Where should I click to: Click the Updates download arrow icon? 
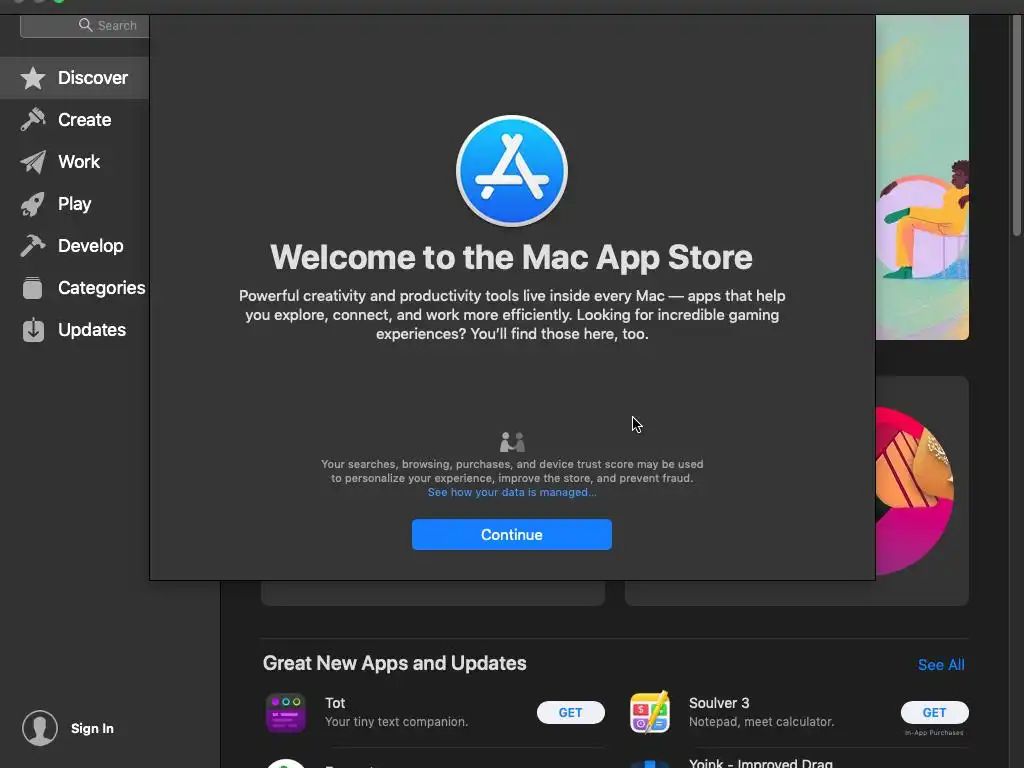pos(33,330)
